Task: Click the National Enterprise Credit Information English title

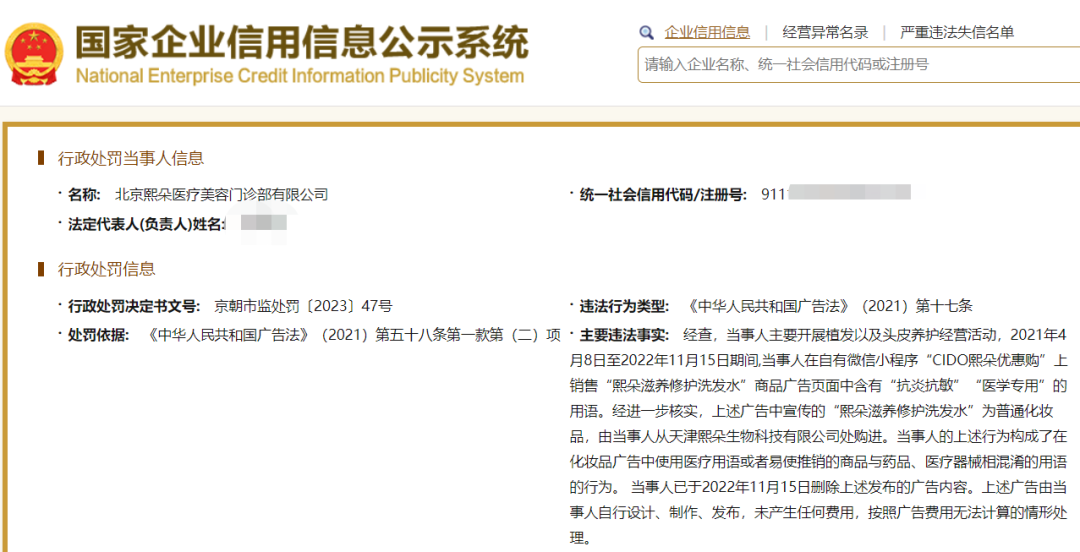Action: [x=300, y=76]
